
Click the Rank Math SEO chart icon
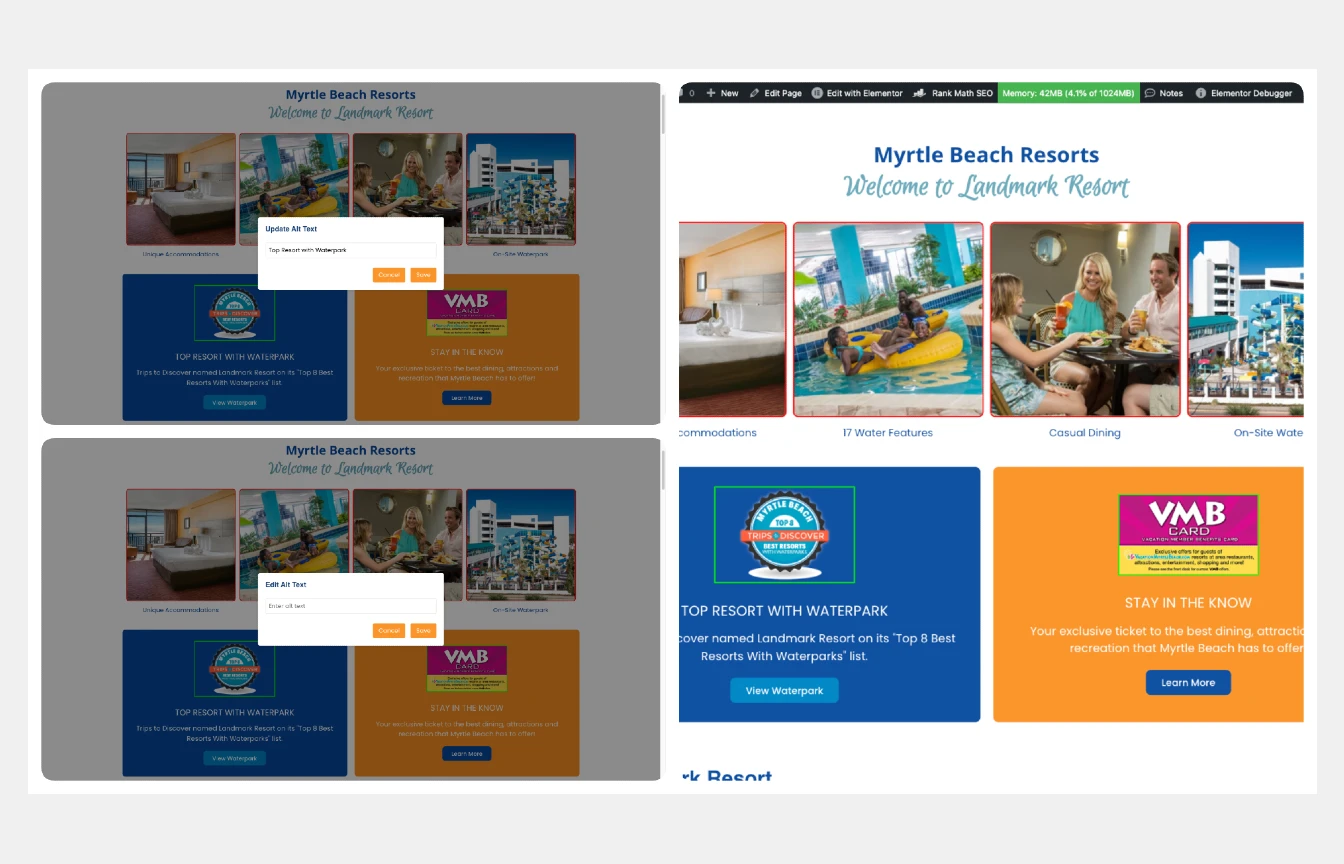pyautogui.click(x=919, y=93)
